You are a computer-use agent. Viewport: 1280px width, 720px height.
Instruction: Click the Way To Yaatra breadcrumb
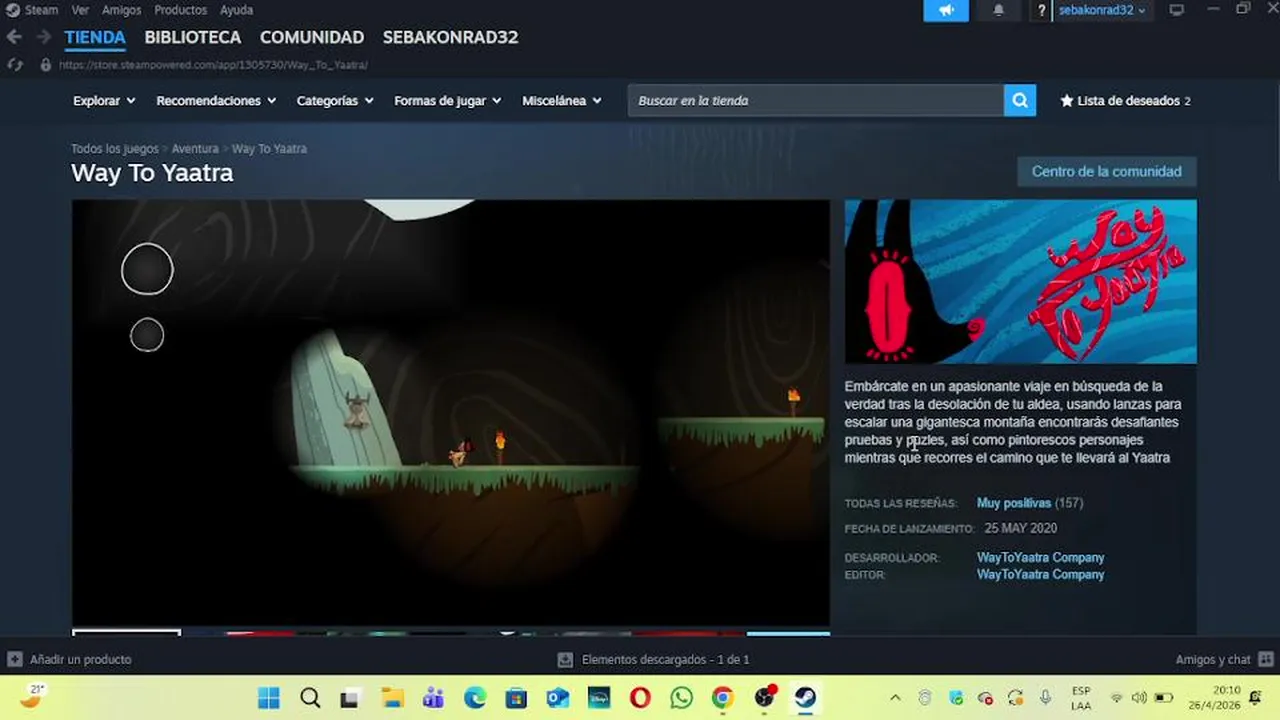pos(269,148)
